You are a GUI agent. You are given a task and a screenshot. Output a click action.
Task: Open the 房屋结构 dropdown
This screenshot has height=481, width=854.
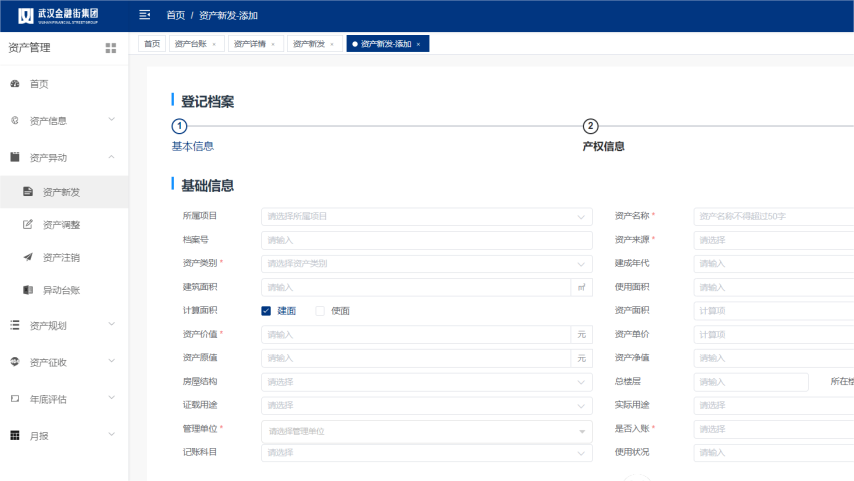tap(426, 382)
